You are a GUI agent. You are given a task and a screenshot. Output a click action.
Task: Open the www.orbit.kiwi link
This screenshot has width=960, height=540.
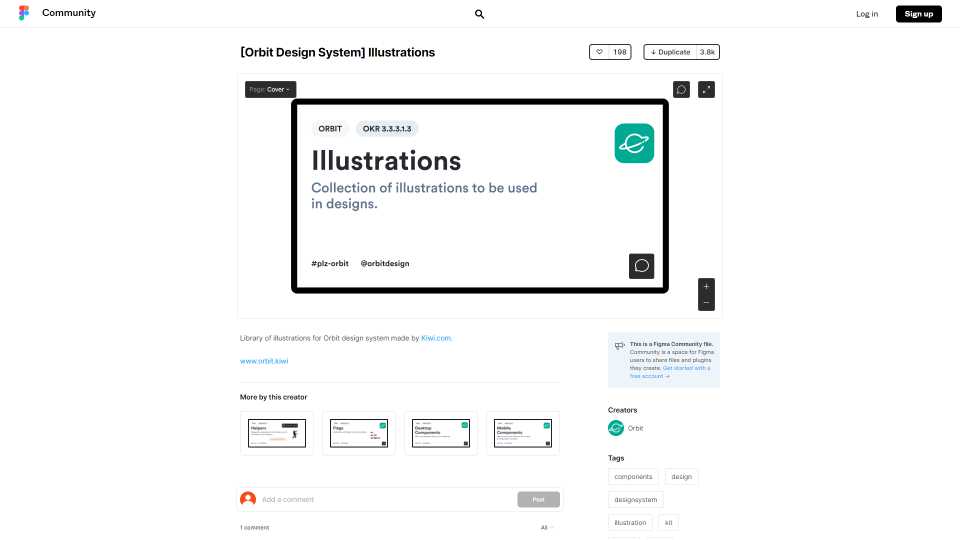click(x=264, y=361)
